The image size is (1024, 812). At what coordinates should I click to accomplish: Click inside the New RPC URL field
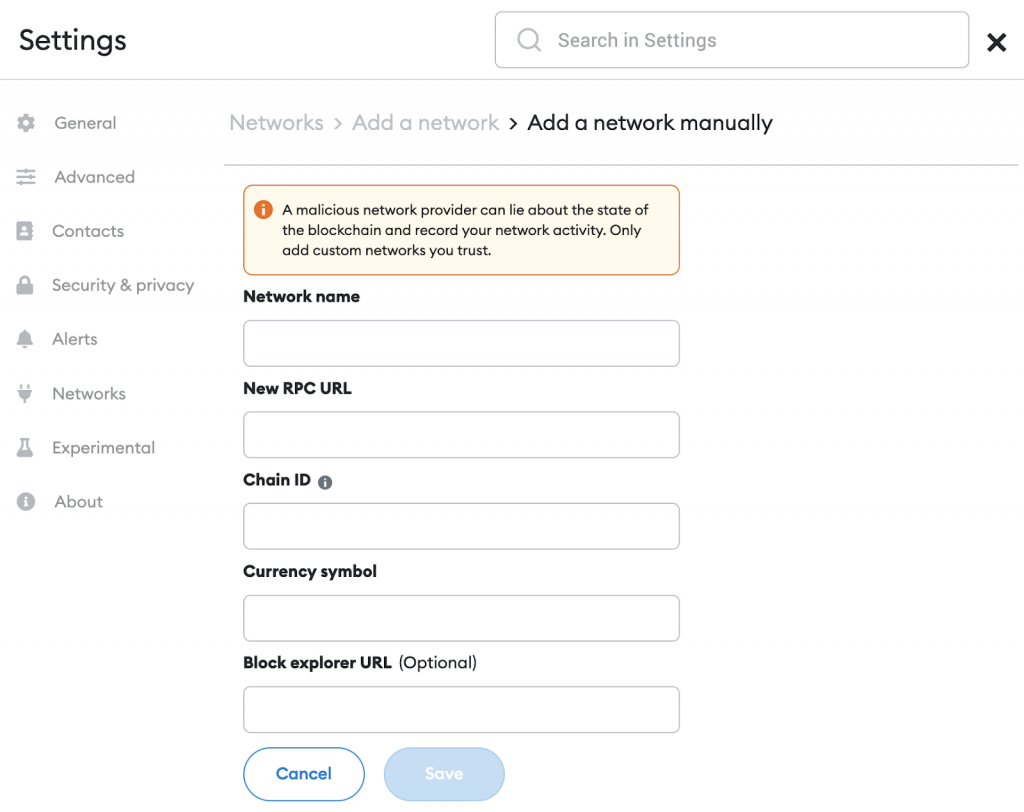(461, 434)
